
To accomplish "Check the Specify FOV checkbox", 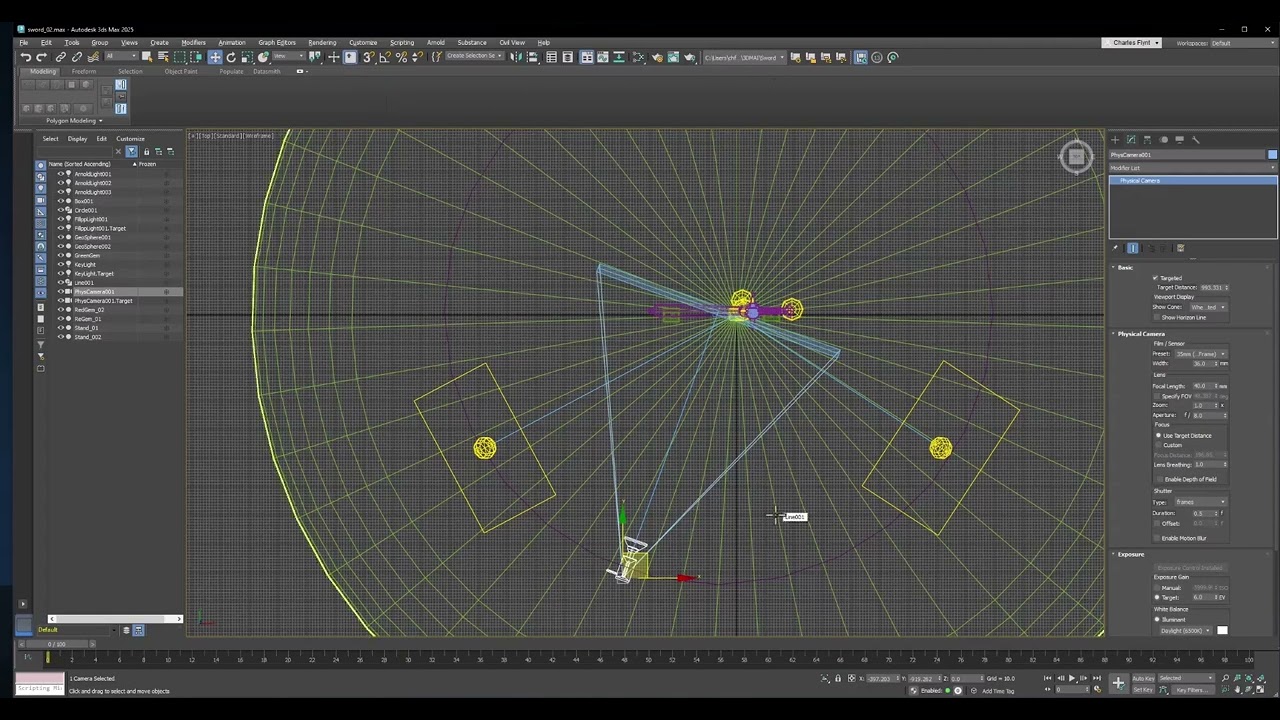I will (1157, 396).
